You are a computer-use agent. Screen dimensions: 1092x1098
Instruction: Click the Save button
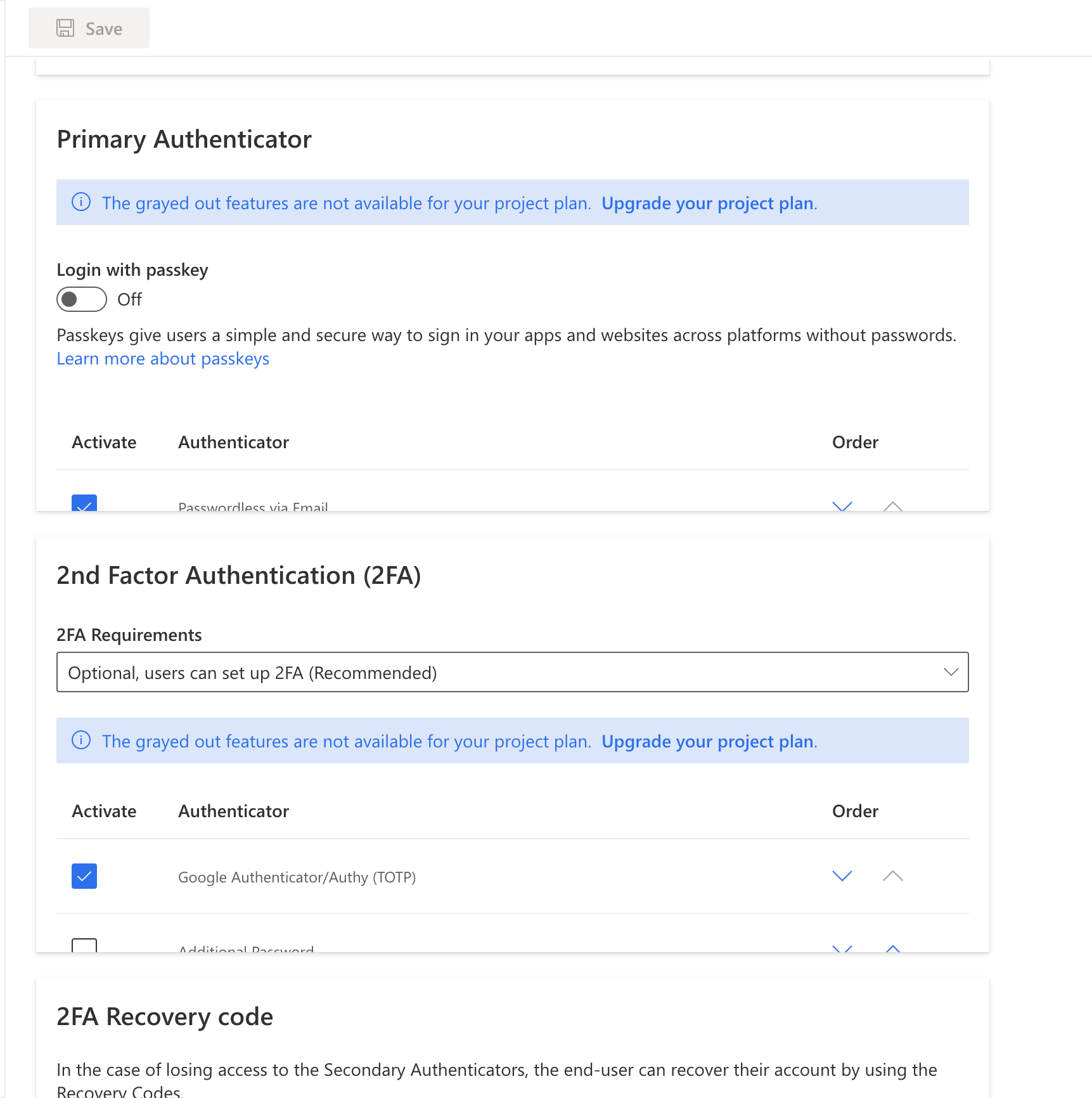[x=89, y=28]
